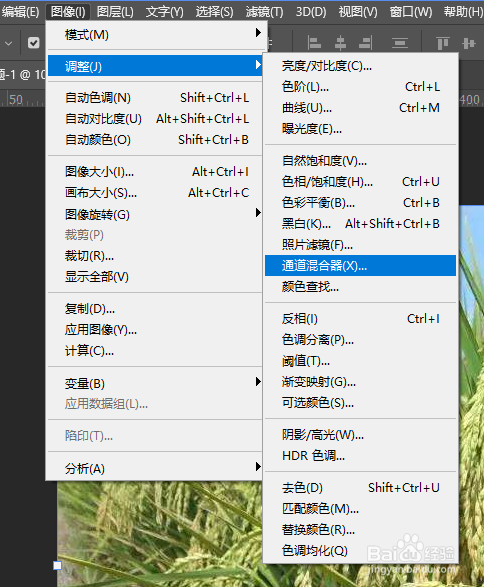
Task: Open 画布大小(S)... dialog
Action: [155, 193]
